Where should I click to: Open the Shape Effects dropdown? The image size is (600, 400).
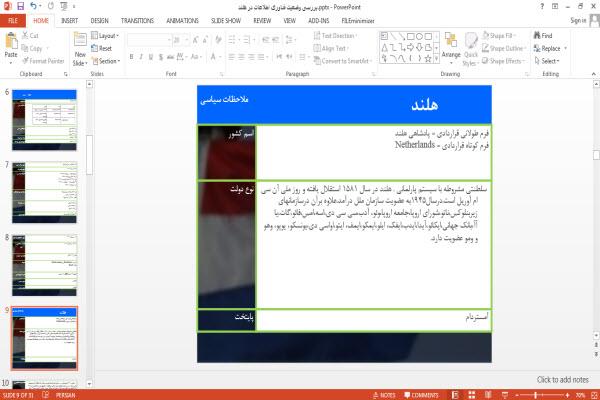(x=504, y=61)
